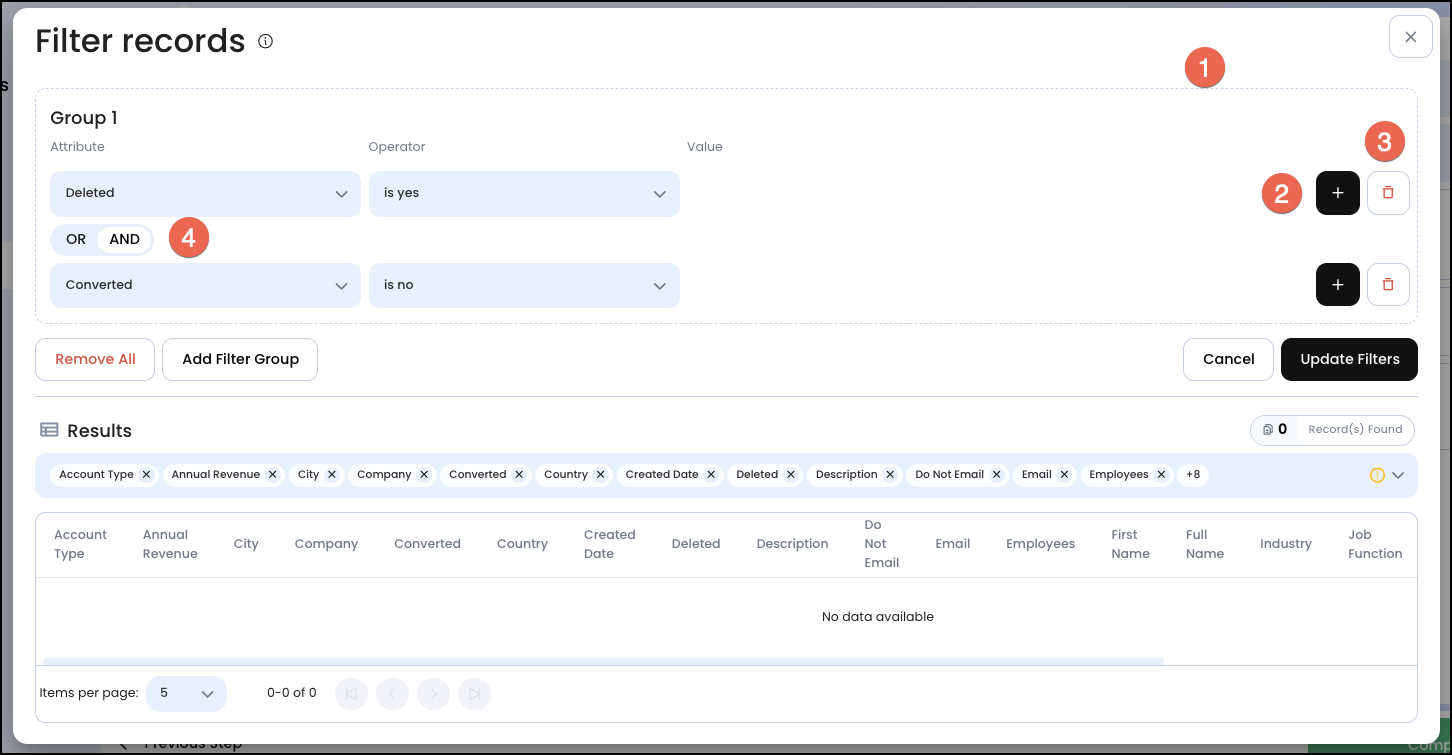
Task: Click the Email column header
Action: coord(952,544)
